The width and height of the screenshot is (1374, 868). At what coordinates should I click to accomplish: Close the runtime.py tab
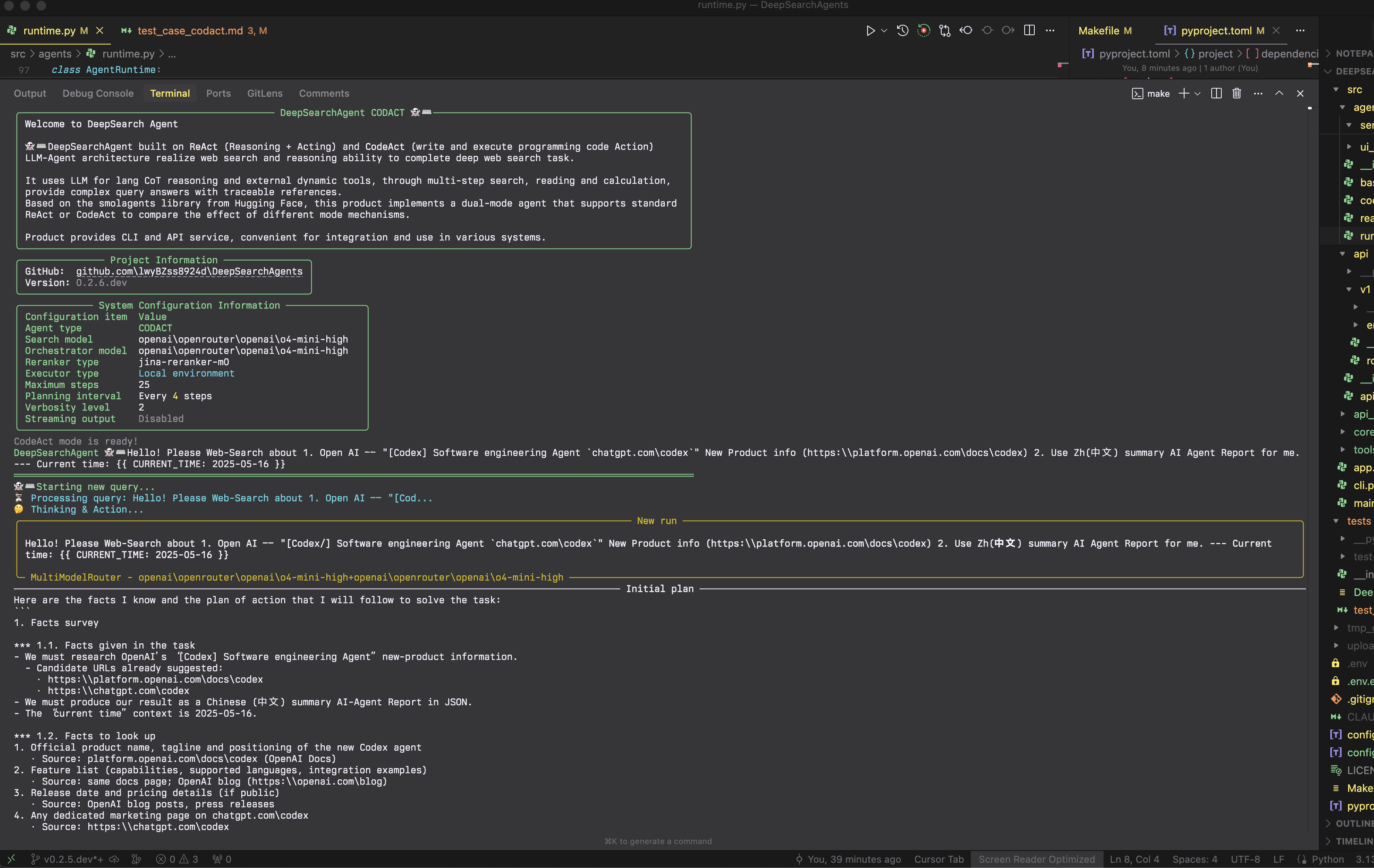[100, 31]
